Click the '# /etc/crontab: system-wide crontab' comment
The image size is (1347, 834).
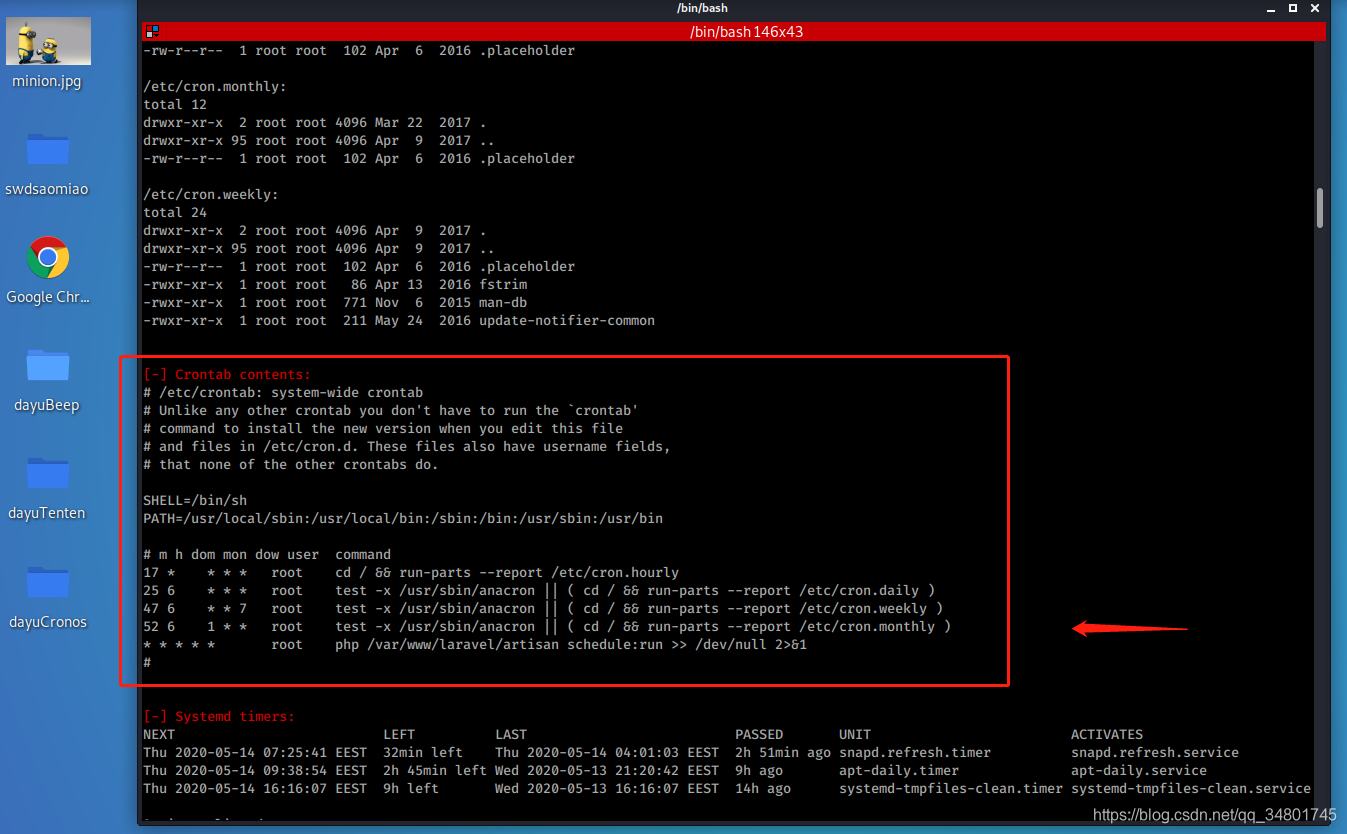(x=283, y=393)
